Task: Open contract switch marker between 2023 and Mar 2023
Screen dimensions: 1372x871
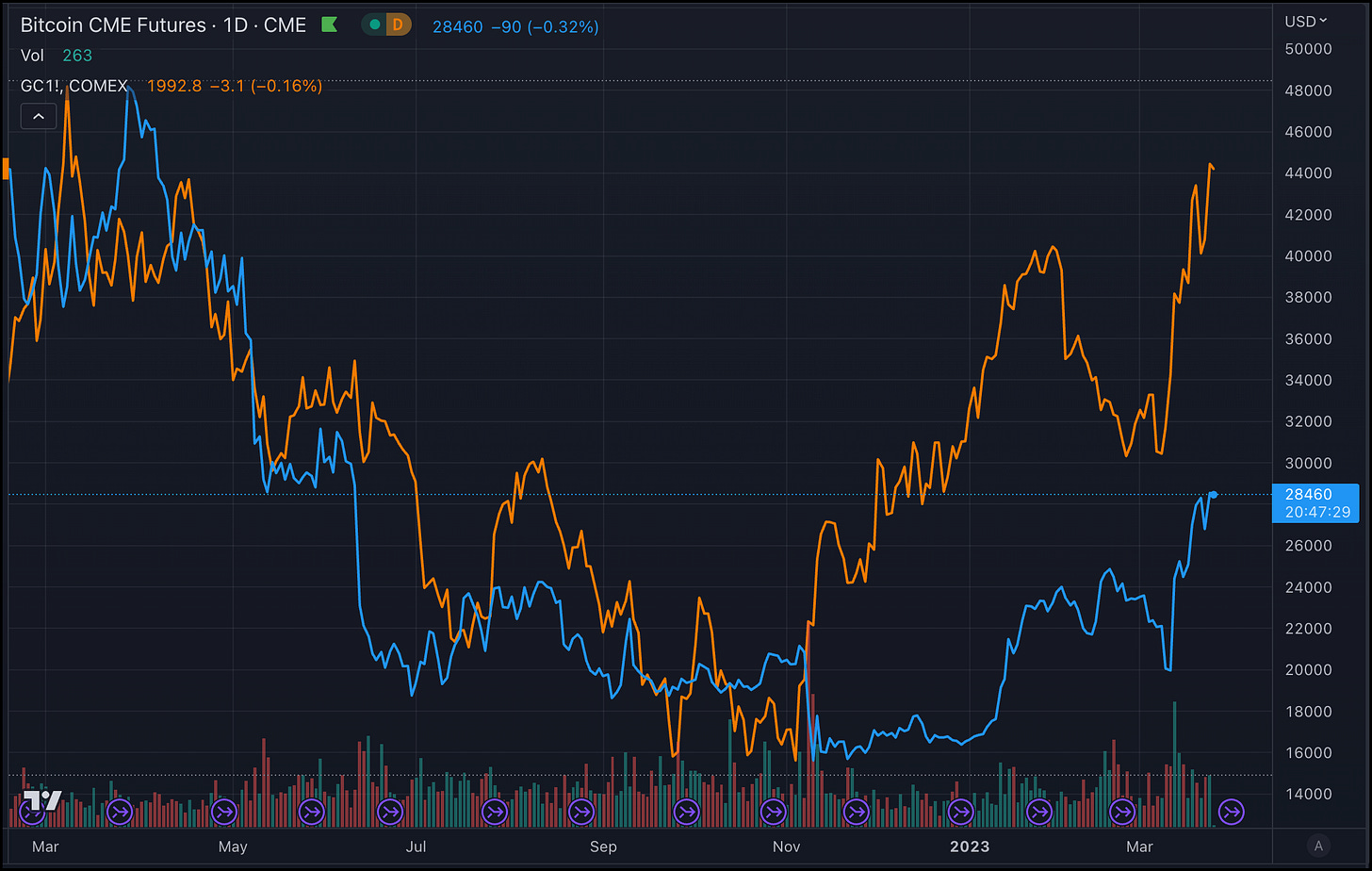Action: [1038, 811]
